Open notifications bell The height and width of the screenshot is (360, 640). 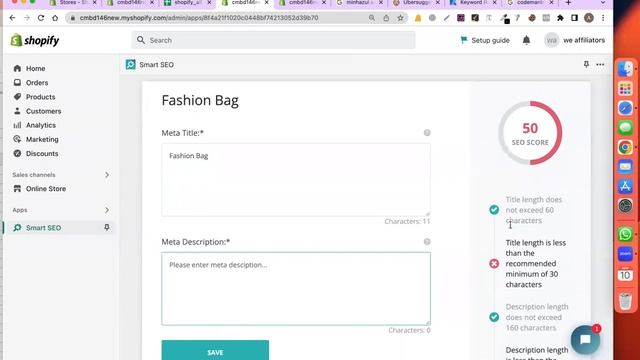527,40
